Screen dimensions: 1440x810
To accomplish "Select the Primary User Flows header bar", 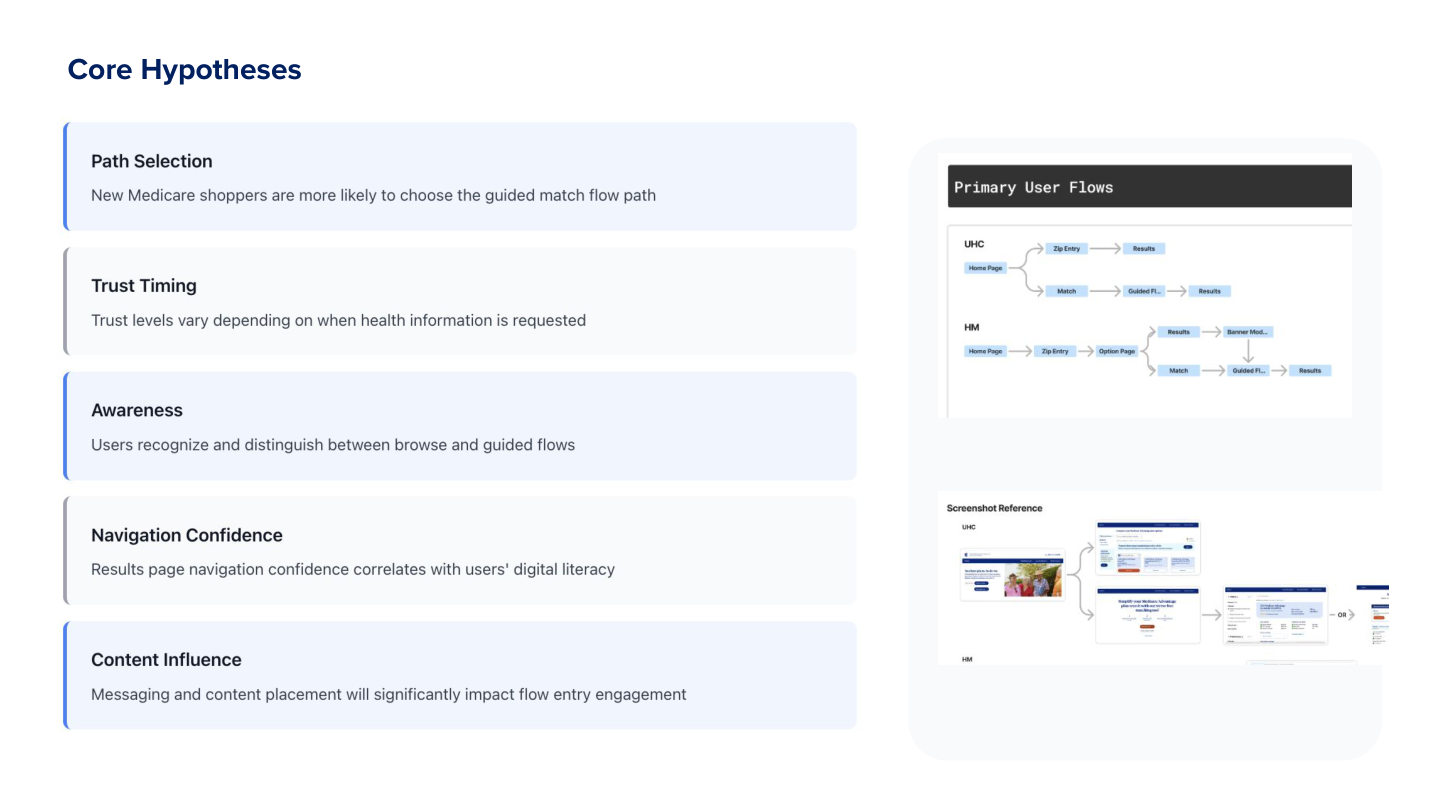I will tap(1148, 186).
